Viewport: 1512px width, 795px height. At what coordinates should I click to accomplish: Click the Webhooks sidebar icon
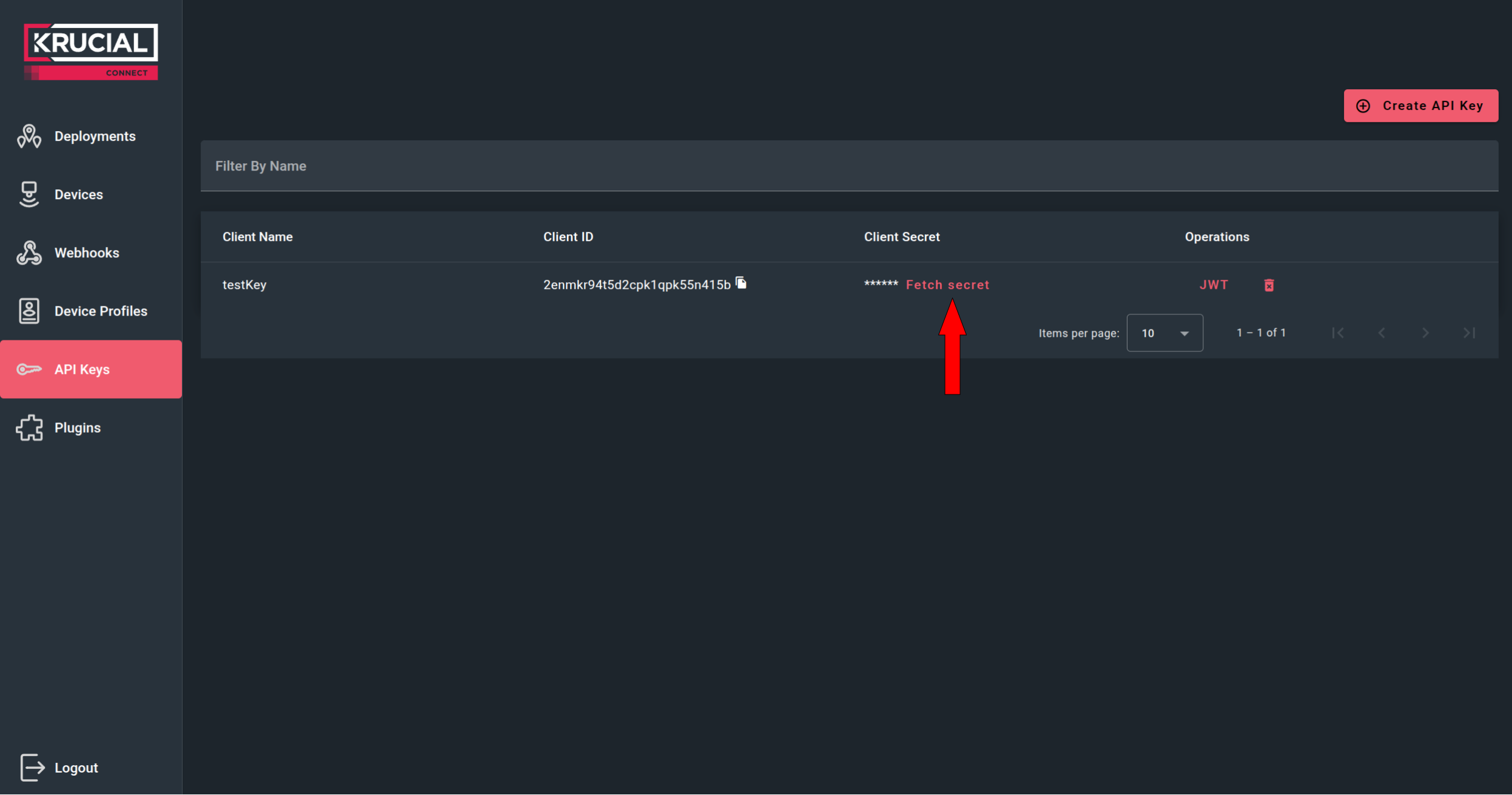[29, 253]
